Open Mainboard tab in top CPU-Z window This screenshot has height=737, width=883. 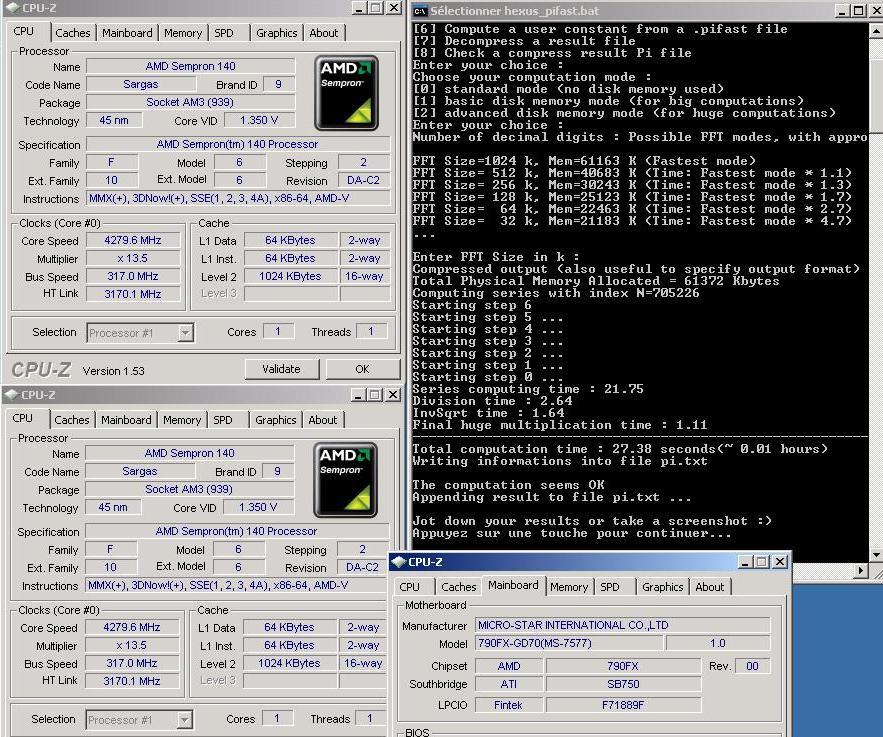click(127, 33)
